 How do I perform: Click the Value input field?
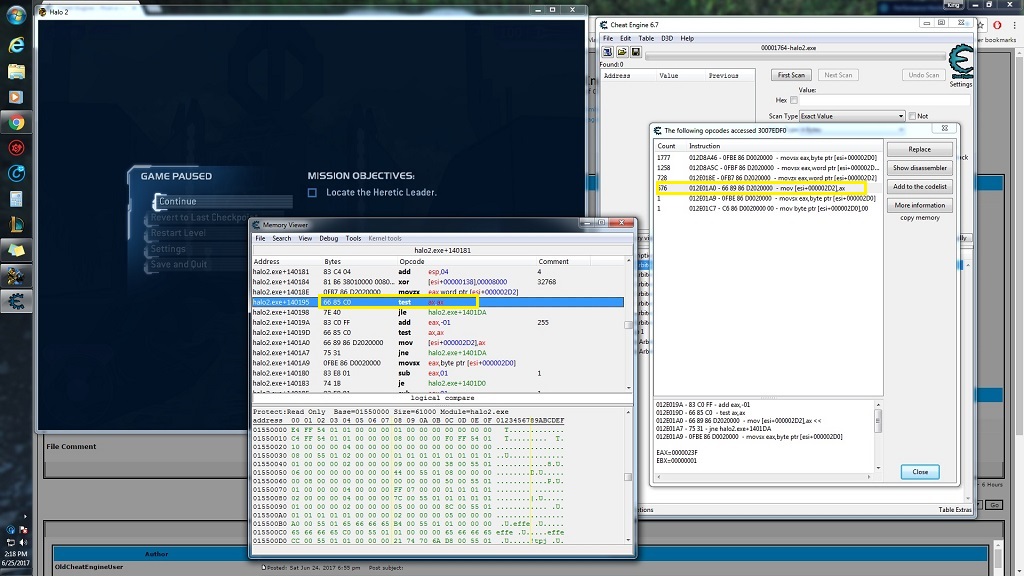coord(884,100)
